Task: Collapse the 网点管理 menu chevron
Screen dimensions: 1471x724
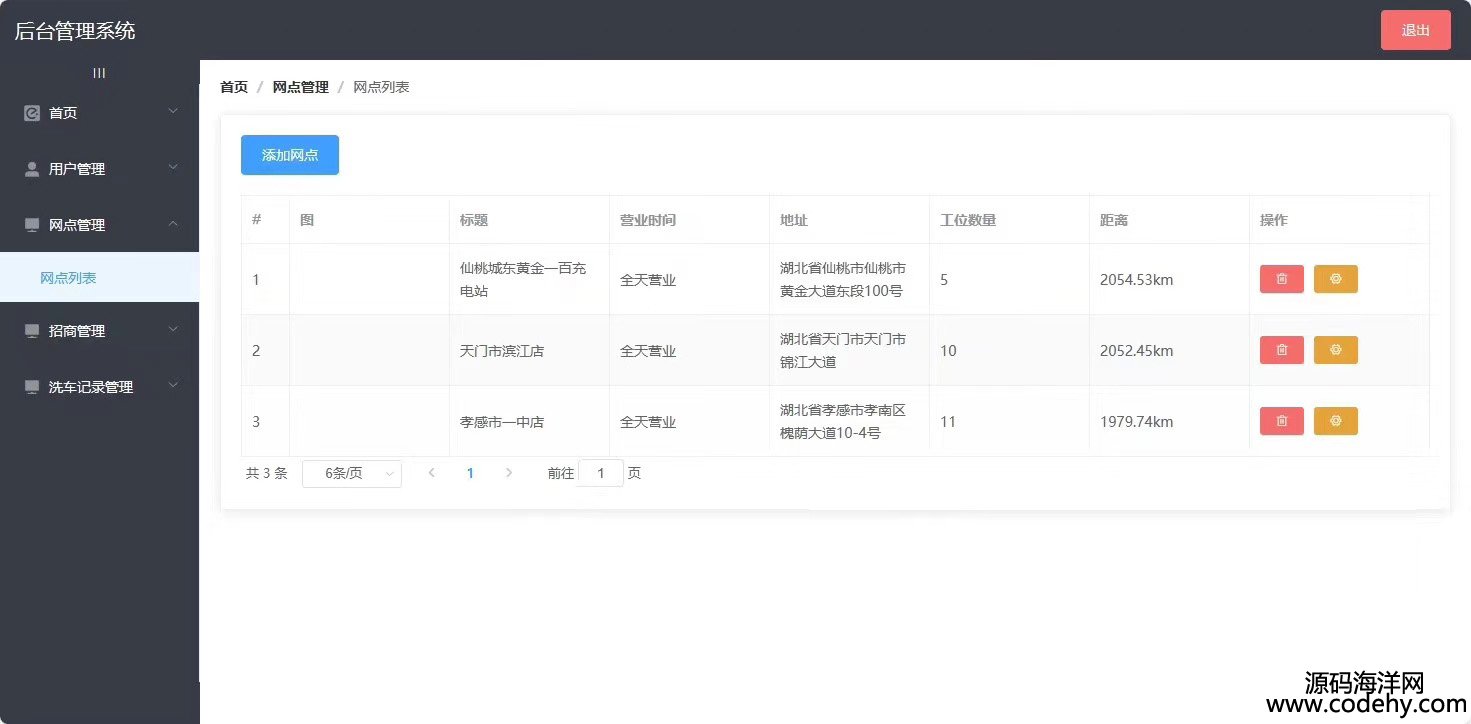Action: [x=173, y=224]
